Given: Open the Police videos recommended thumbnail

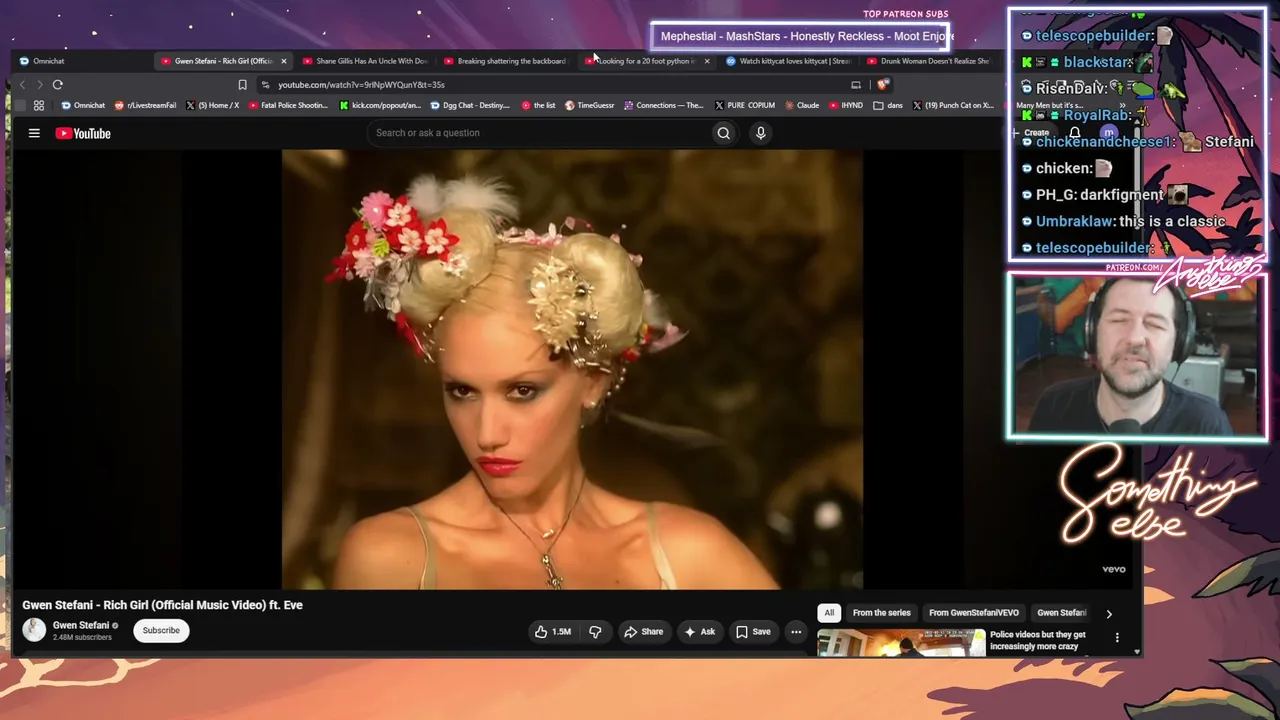Looking at the screenshot, I should tap(901, 642).
